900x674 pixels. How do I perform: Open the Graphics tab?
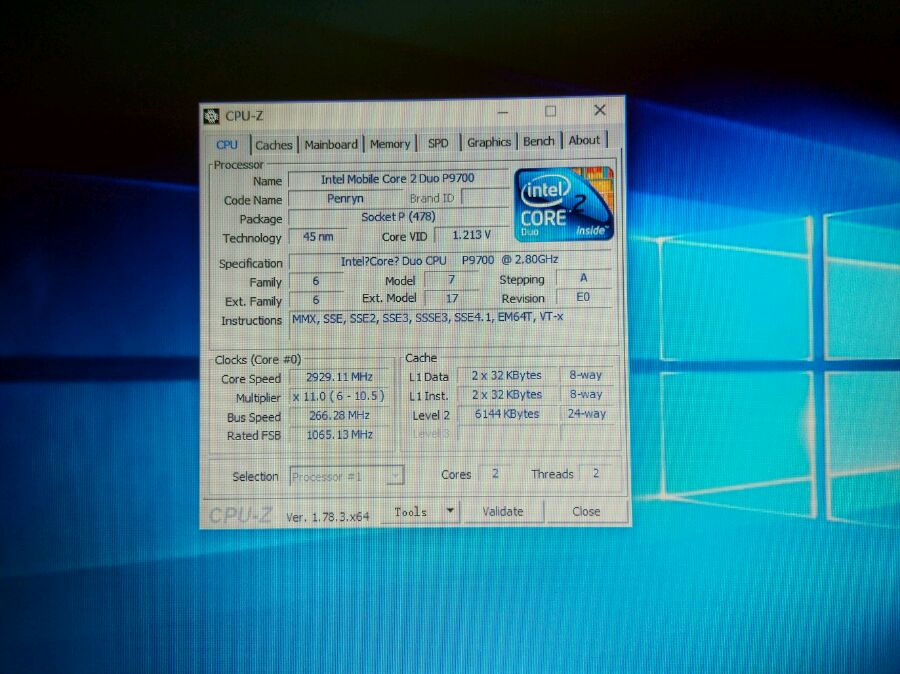pyautogui.click(x=488, y=142)
